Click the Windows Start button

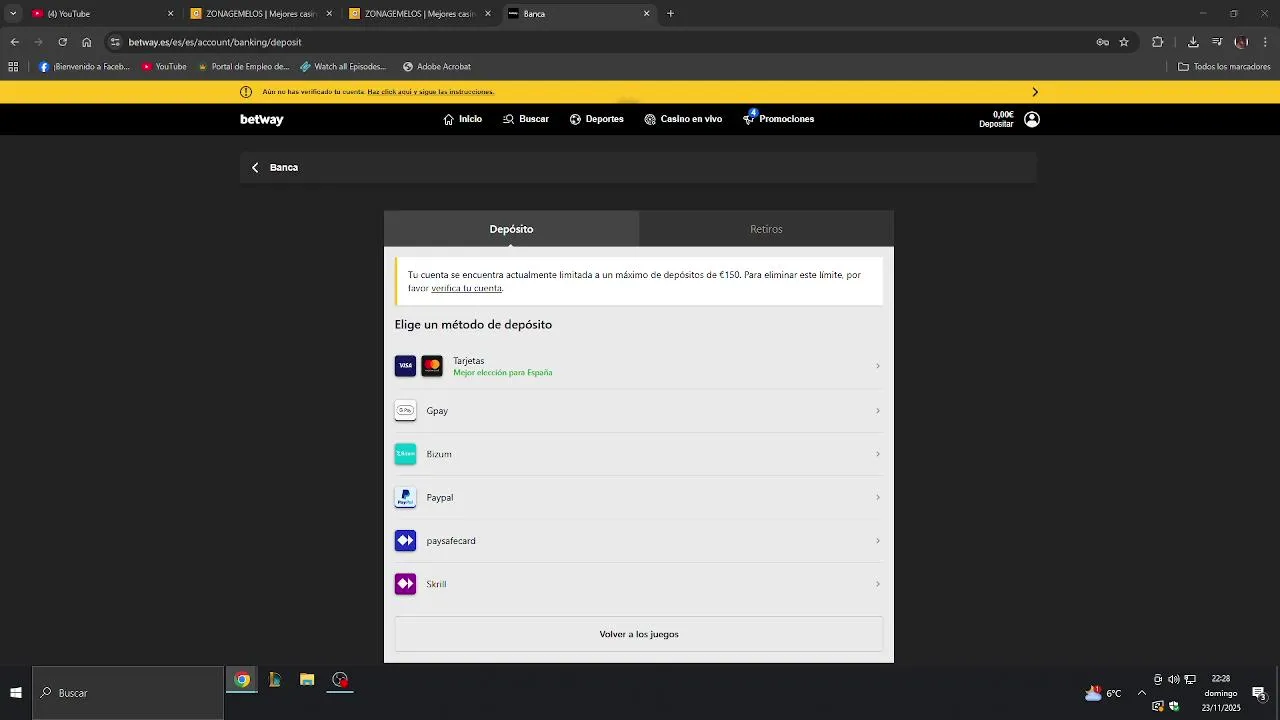(16, 693)
